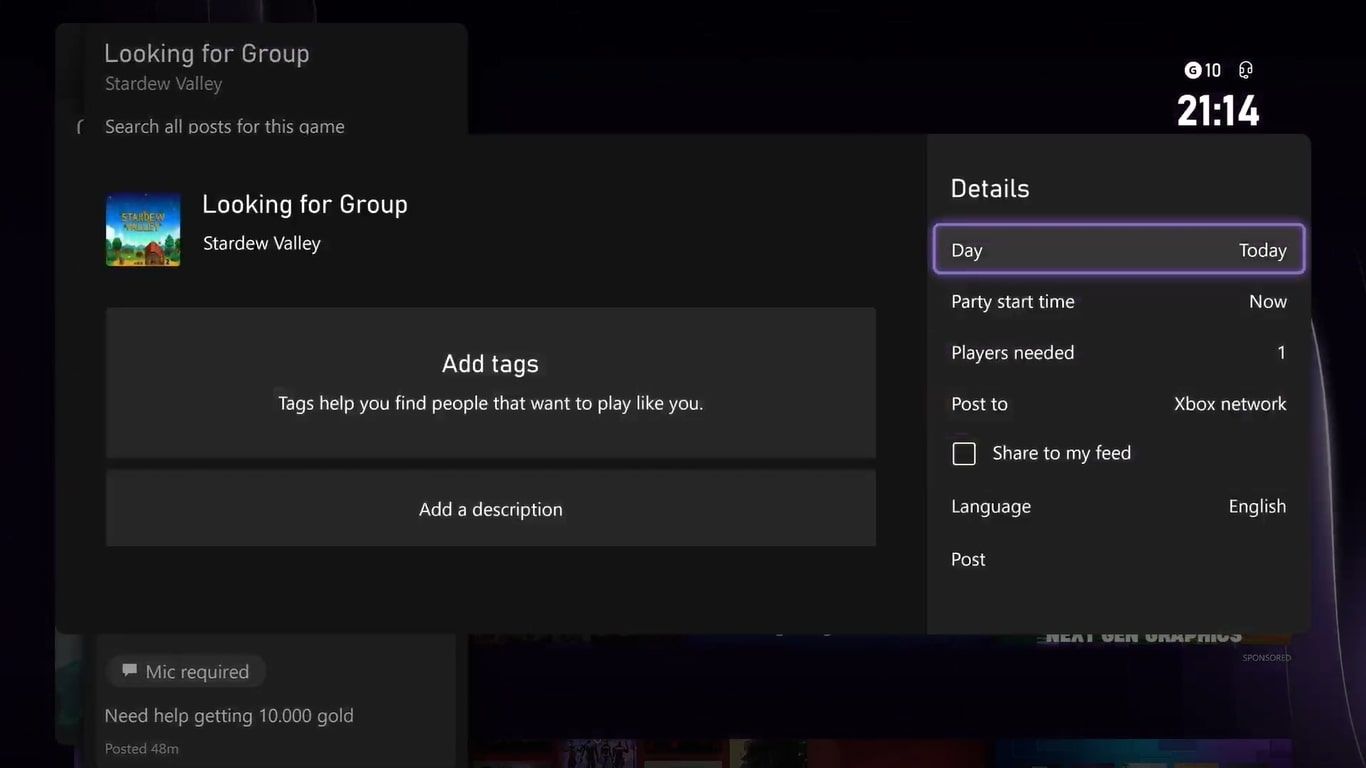Open the Day selector showing Today
The image size is (1366, 768).
pos(1118,250)
